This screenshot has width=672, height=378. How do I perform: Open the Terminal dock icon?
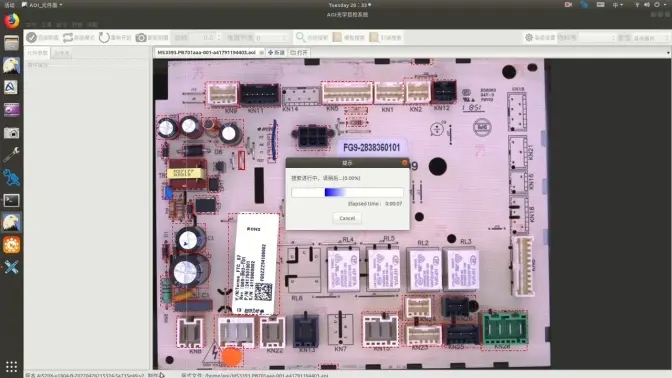tap(12, 200)
